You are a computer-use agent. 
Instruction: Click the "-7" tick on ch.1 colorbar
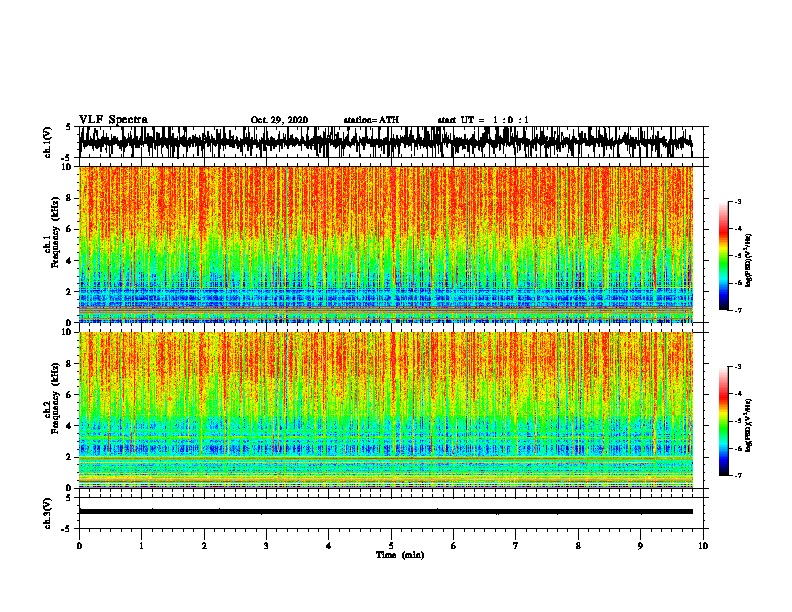point(737,310)
